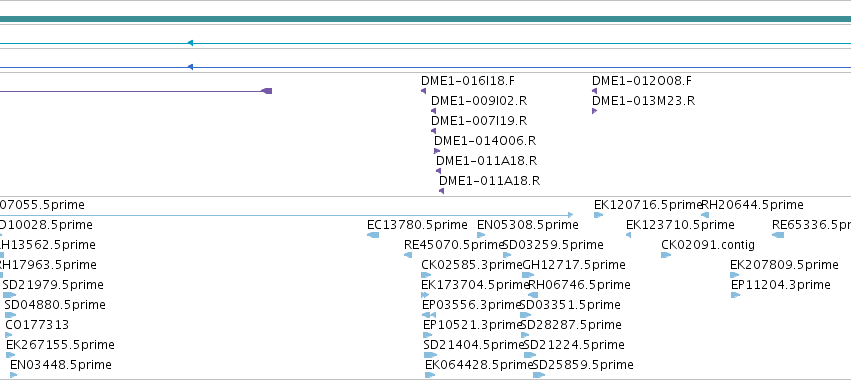Click the thick teal bar at the top

click(426, 20)
